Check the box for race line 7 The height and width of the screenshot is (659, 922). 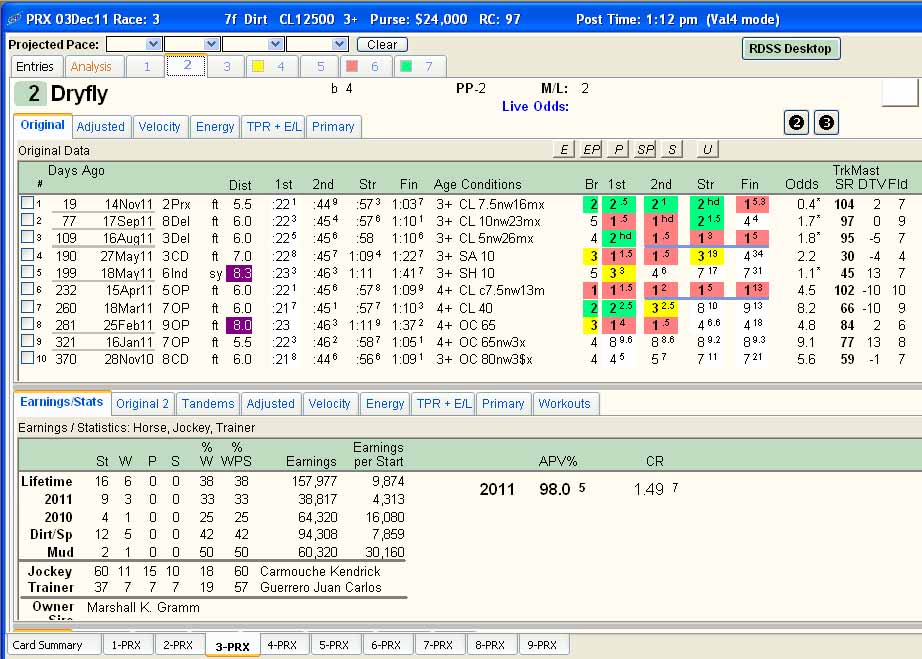click(x=27, y=306)
